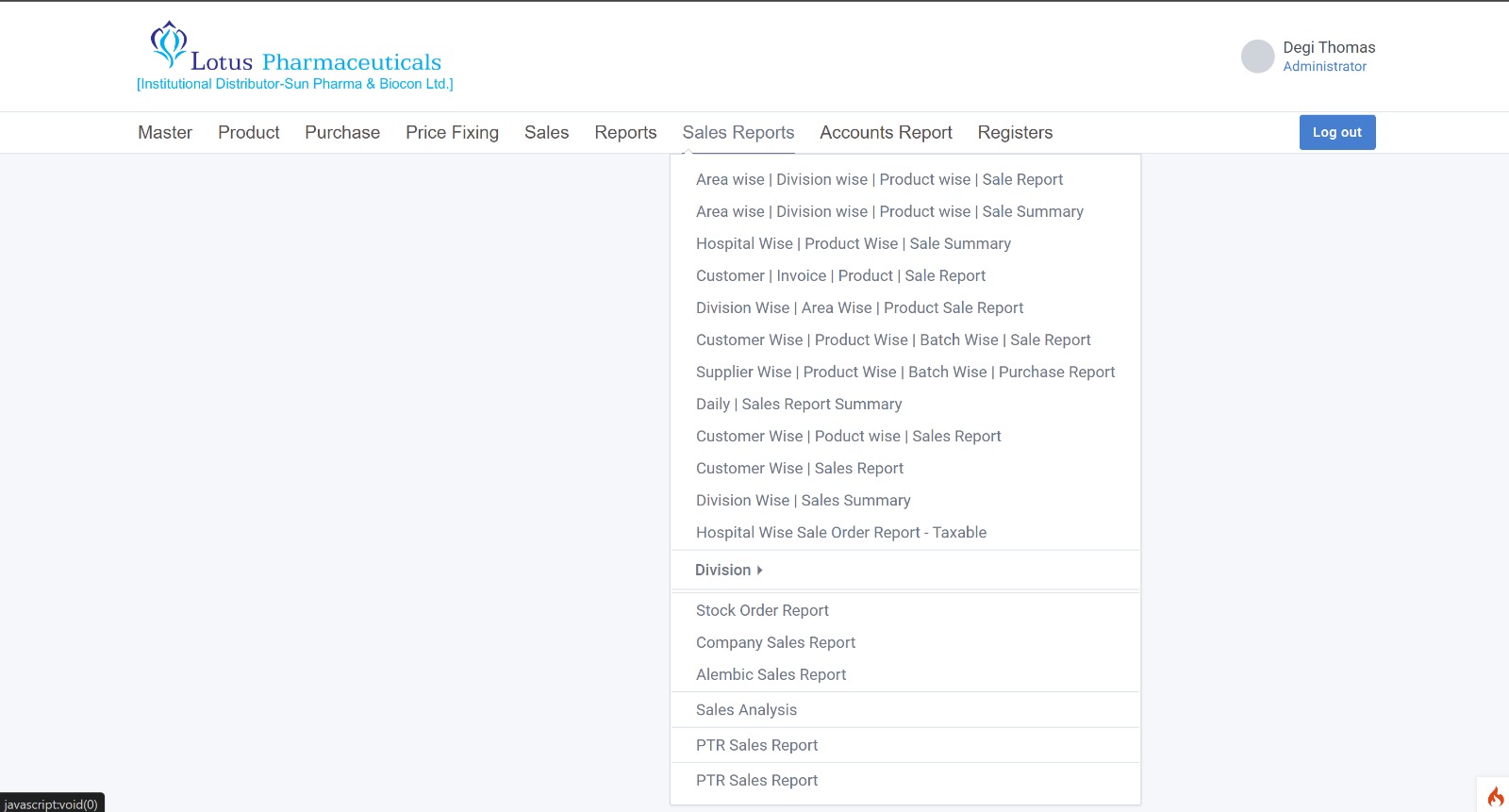Select Customer Invoice Product Sale Report
Image resolution: width=1509 pixels, height=812 pixels.
(840, 275)
